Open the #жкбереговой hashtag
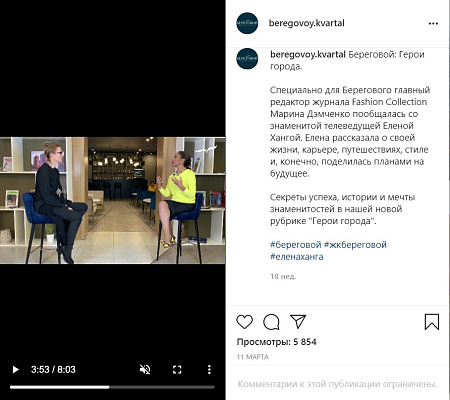The image size is (450, 400). pos(355,245)
